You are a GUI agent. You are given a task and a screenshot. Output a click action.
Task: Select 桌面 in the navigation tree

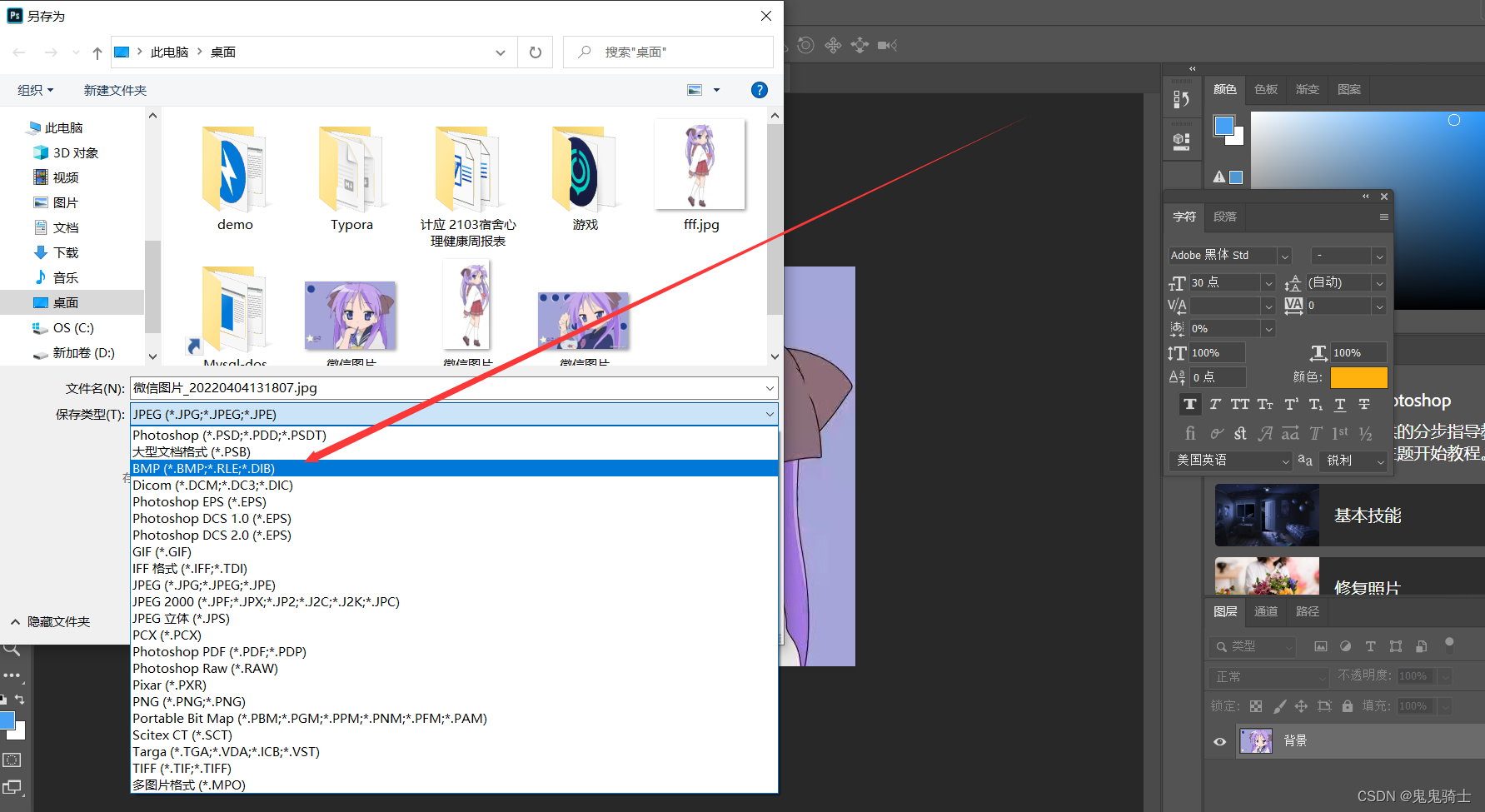pos(72,302)
